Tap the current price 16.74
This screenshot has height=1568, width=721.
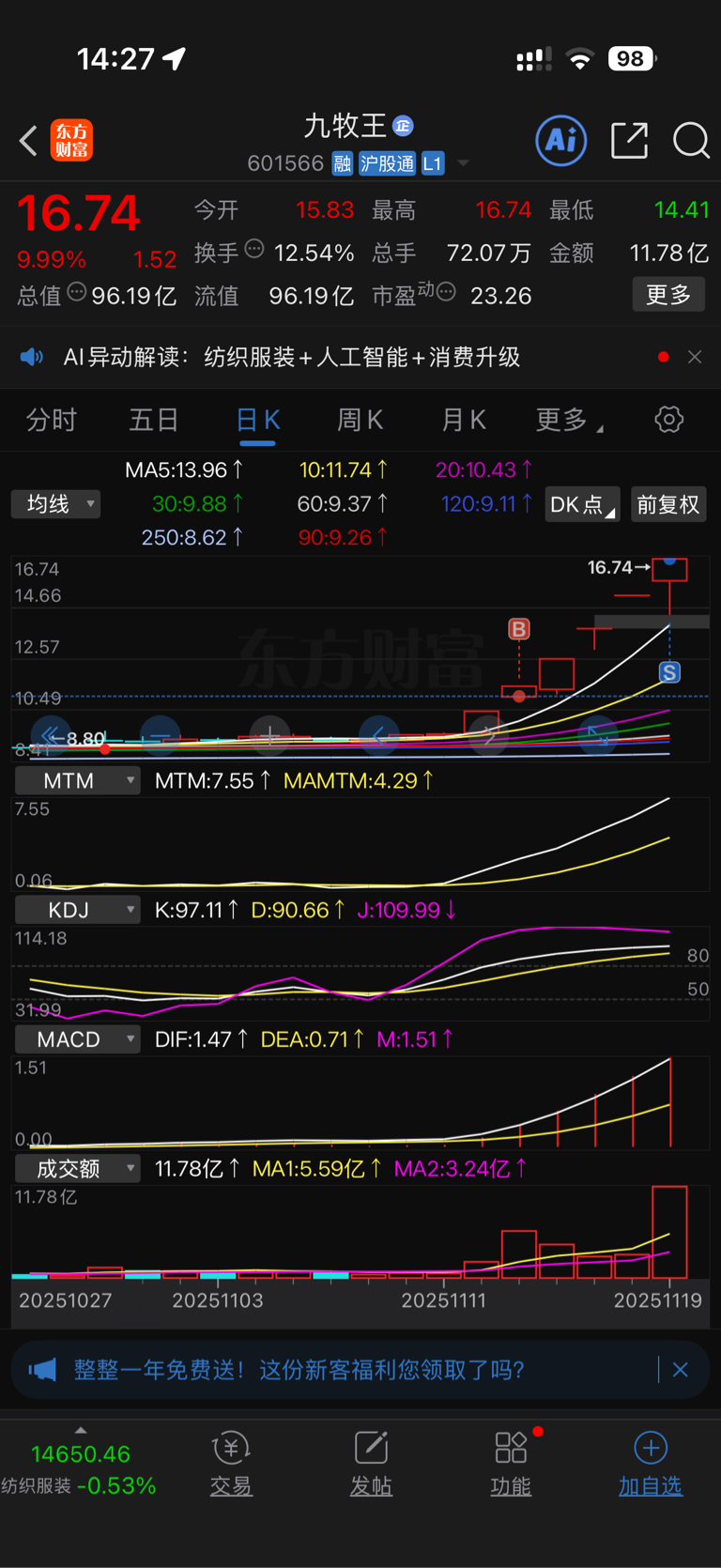click(79, 213)
